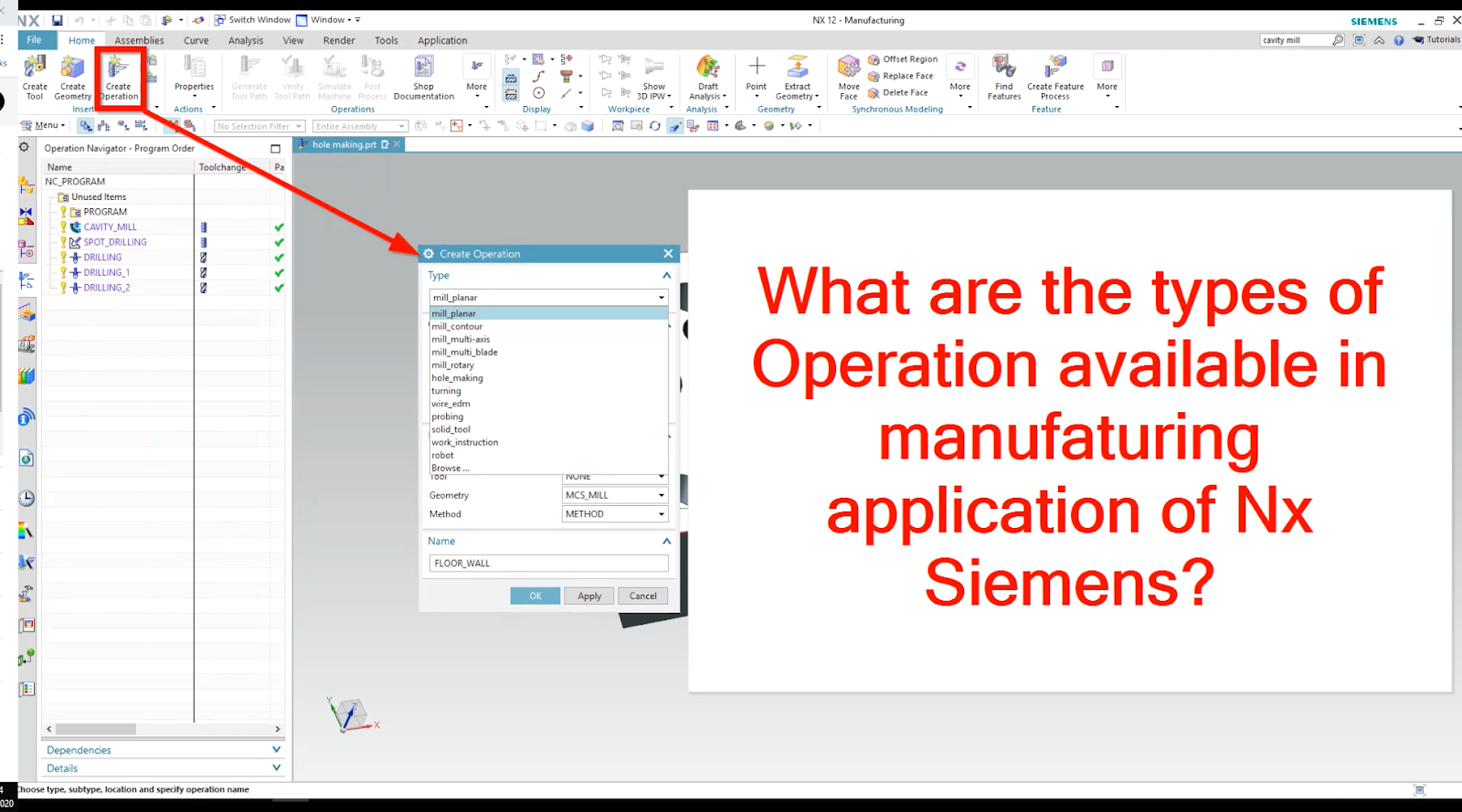Open the No Selection Filter dropdown

click(x=260, y=126)
